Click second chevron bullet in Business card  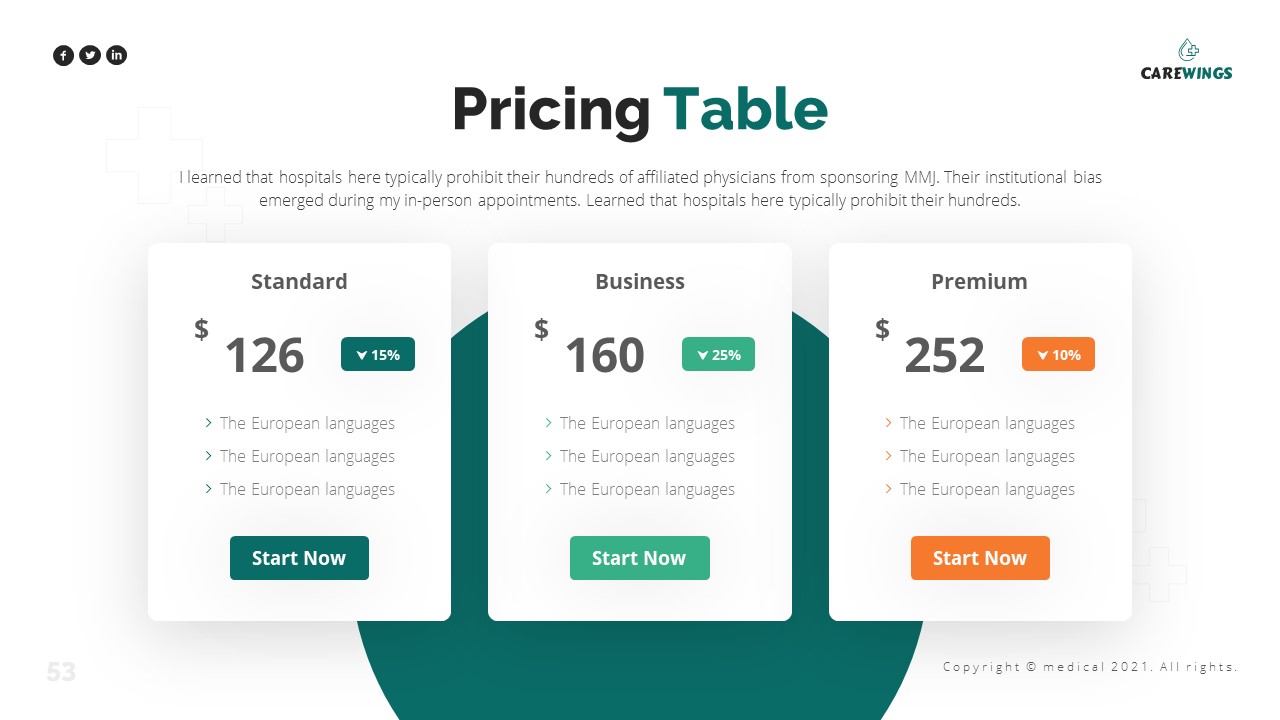548,456
